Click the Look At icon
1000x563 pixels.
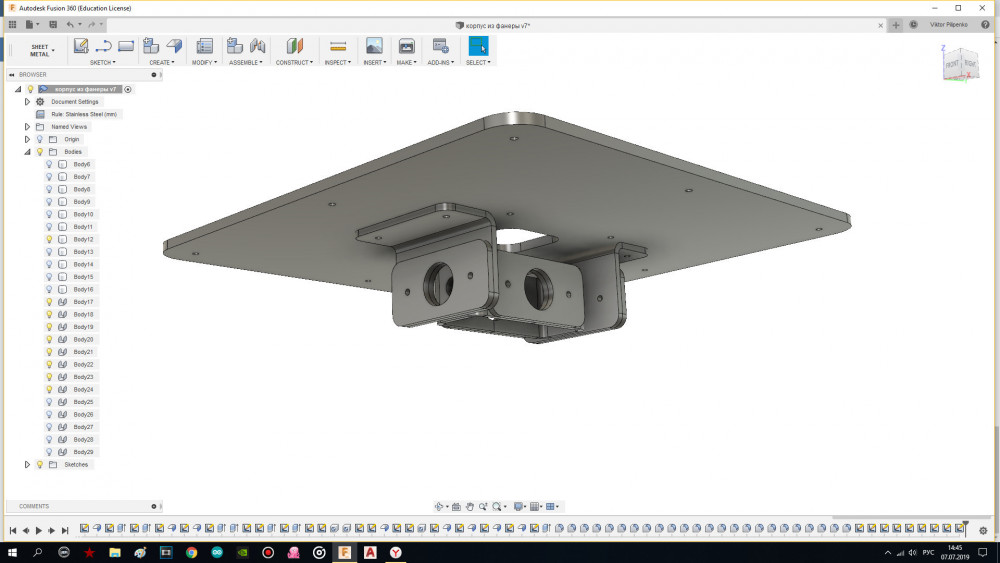(456, 506)
